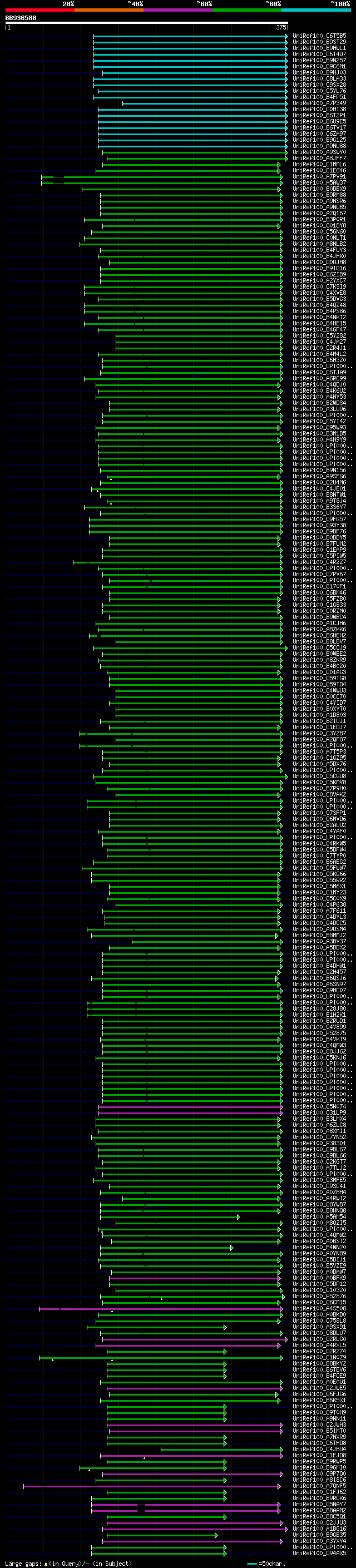Open hit UniRef100_B9HWL1
The image size is (356, 1568).
pos(319,48)
